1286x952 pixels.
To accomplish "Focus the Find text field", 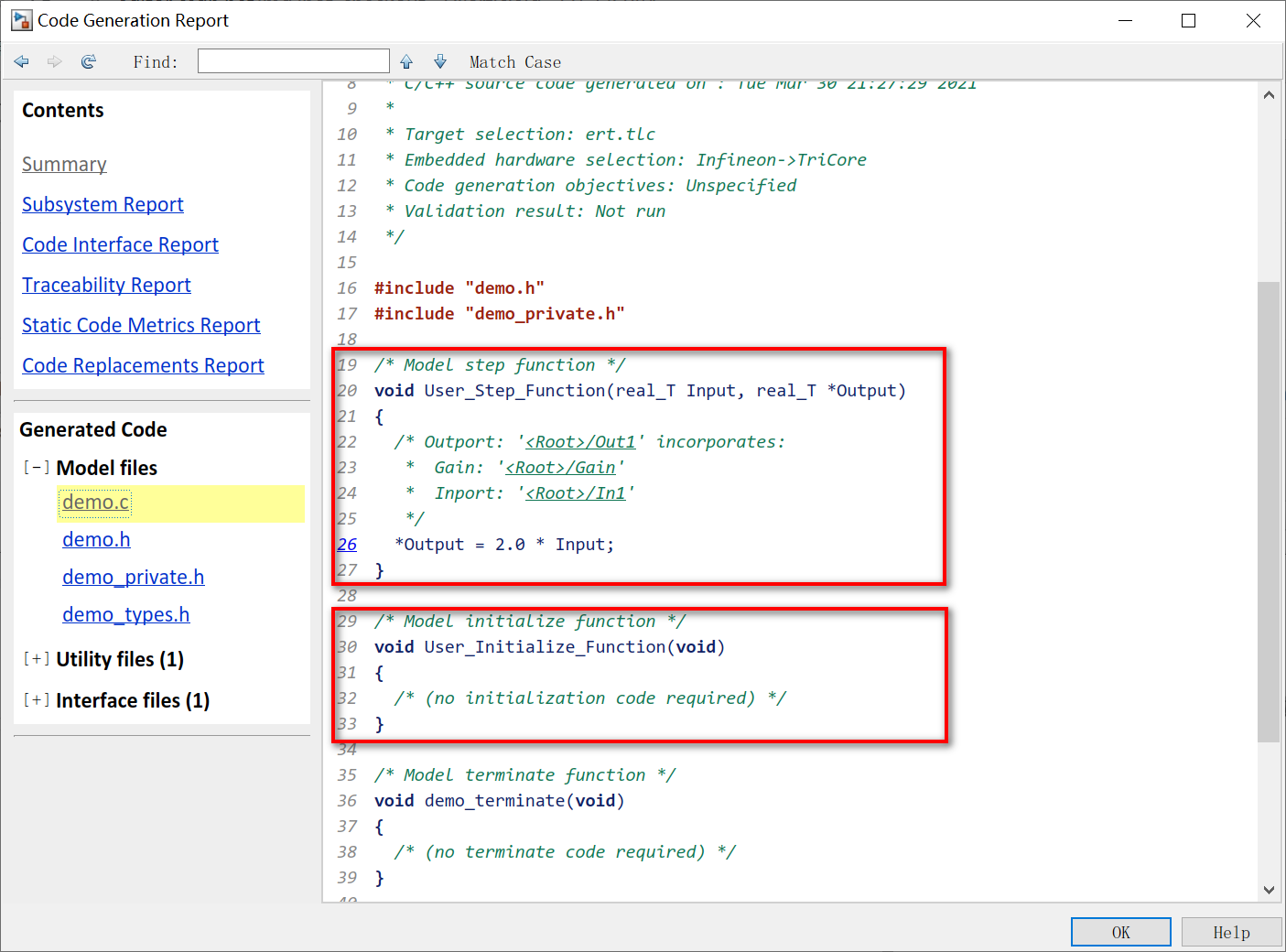I will coord(294,61).
